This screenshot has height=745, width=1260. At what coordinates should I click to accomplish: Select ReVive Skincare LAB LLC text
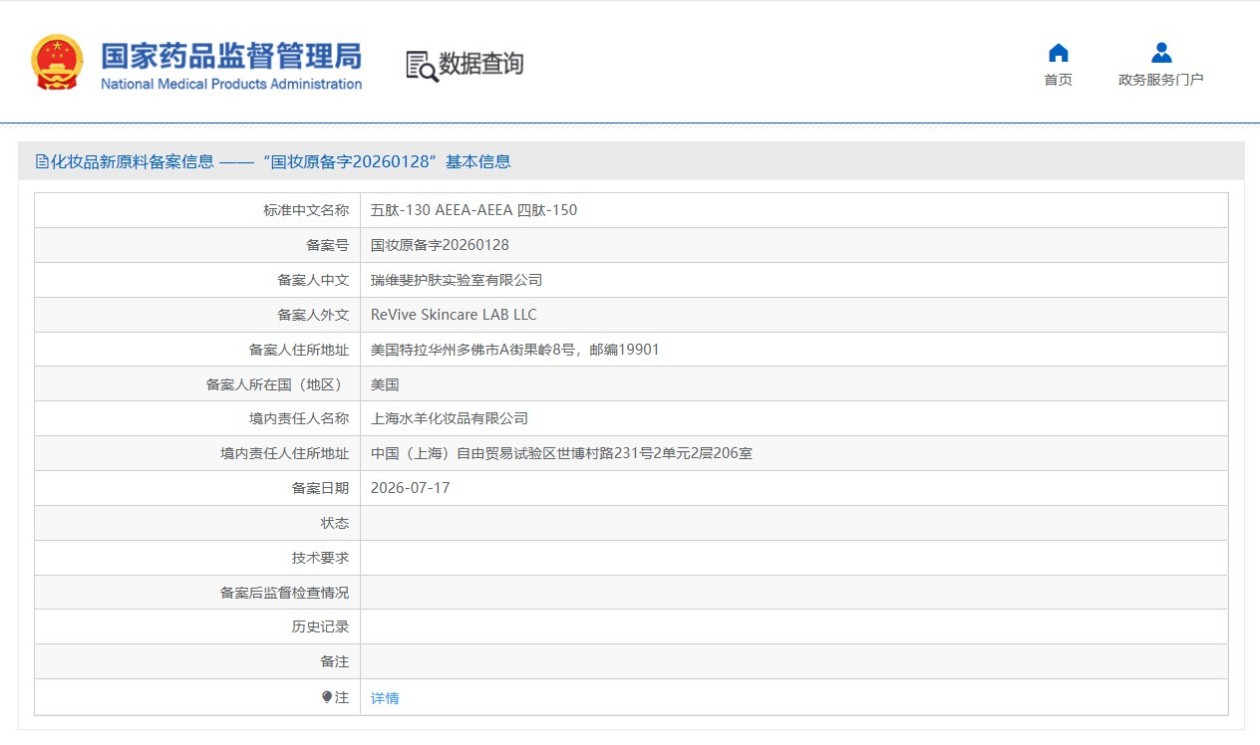pos(454,314)
